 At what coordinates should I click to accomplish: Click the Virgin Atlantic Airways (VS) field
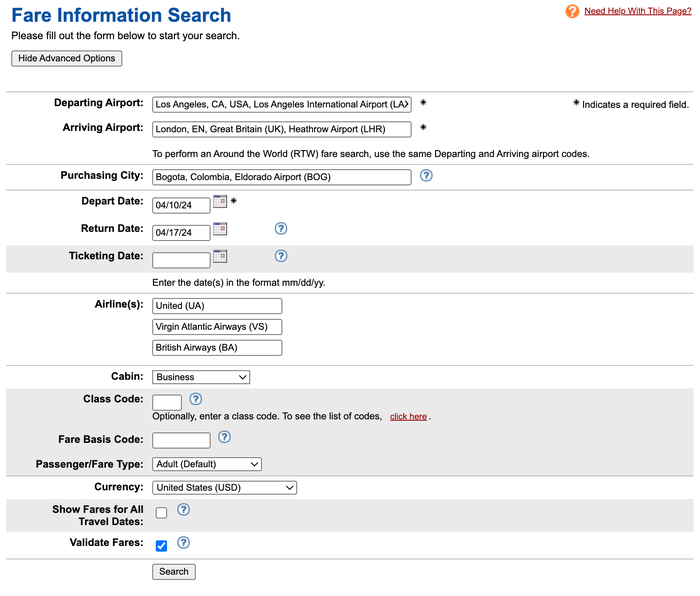(217, 327)
